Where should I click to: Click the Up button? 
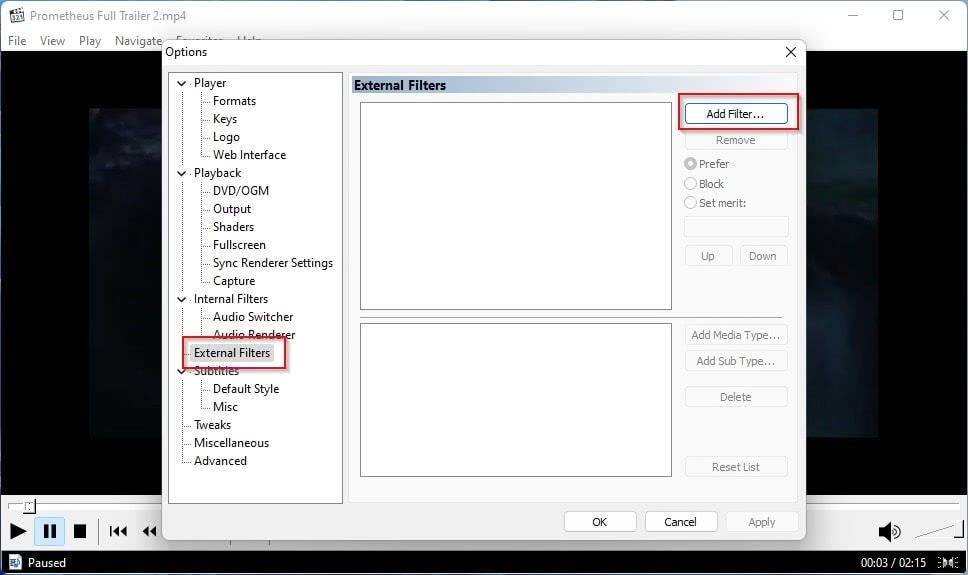[708, 256]
